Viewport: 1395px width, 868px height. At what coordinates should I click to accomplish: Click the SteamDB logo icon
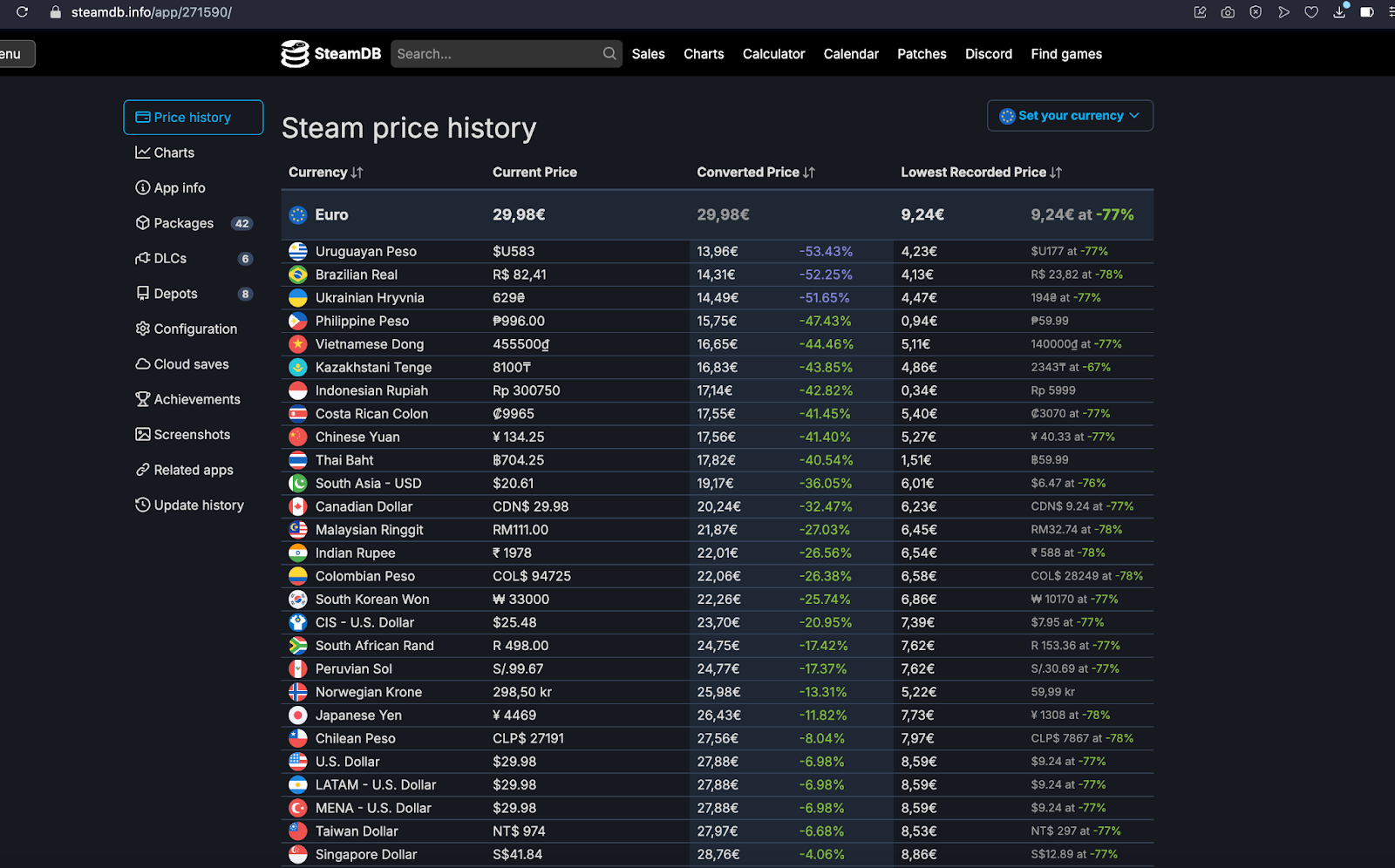pyautogui.click(x=295, y=54)
